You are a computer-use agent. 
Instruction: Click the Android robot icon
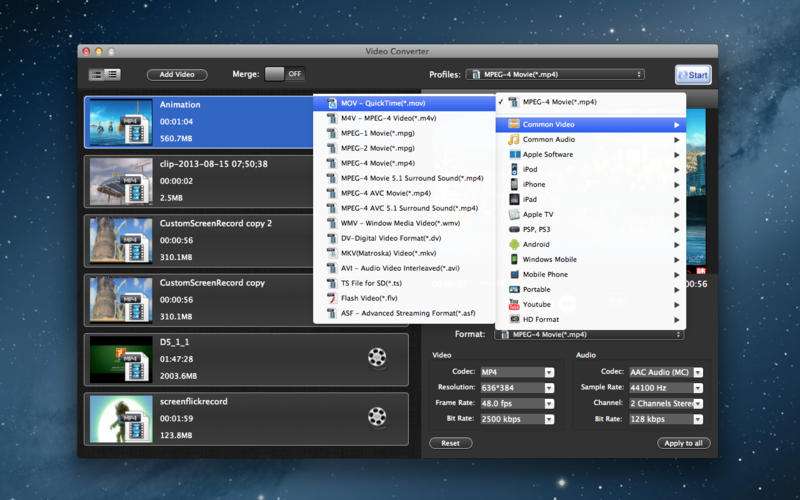point(514,244)
